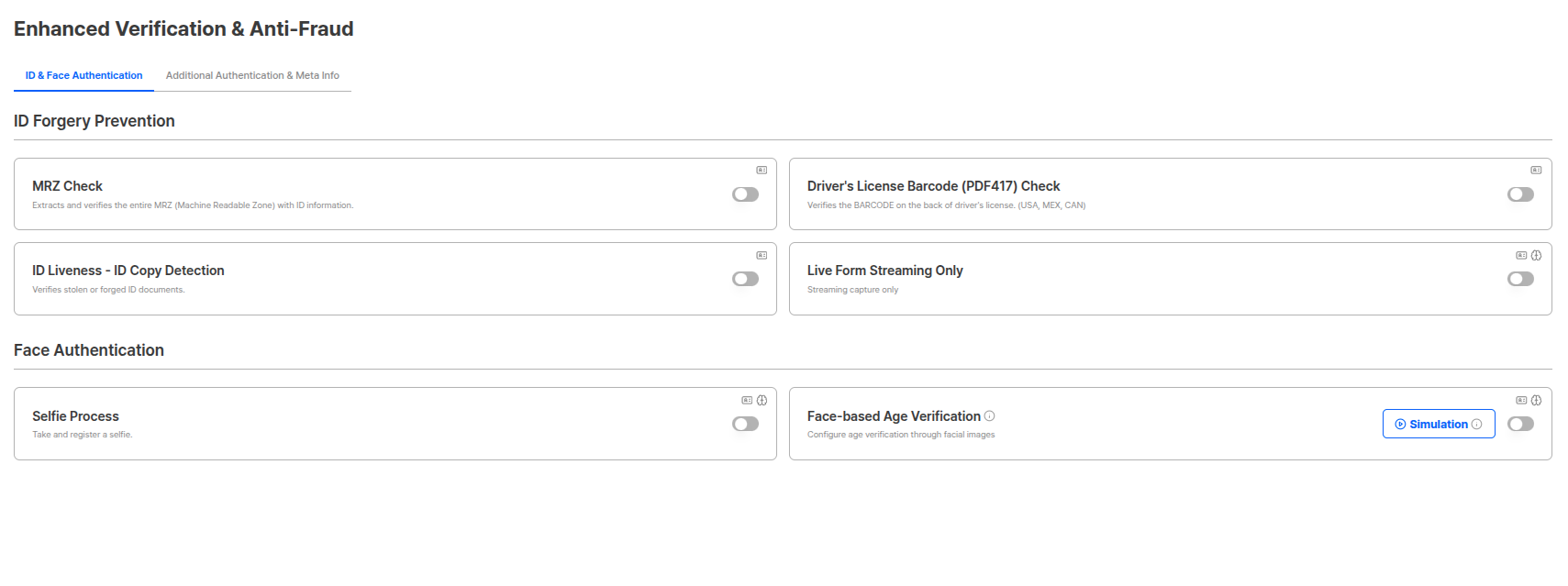Toggle Live Form Streaming Only on
The height and width of the screenshot is (586, 1568).
point(1520,279)
